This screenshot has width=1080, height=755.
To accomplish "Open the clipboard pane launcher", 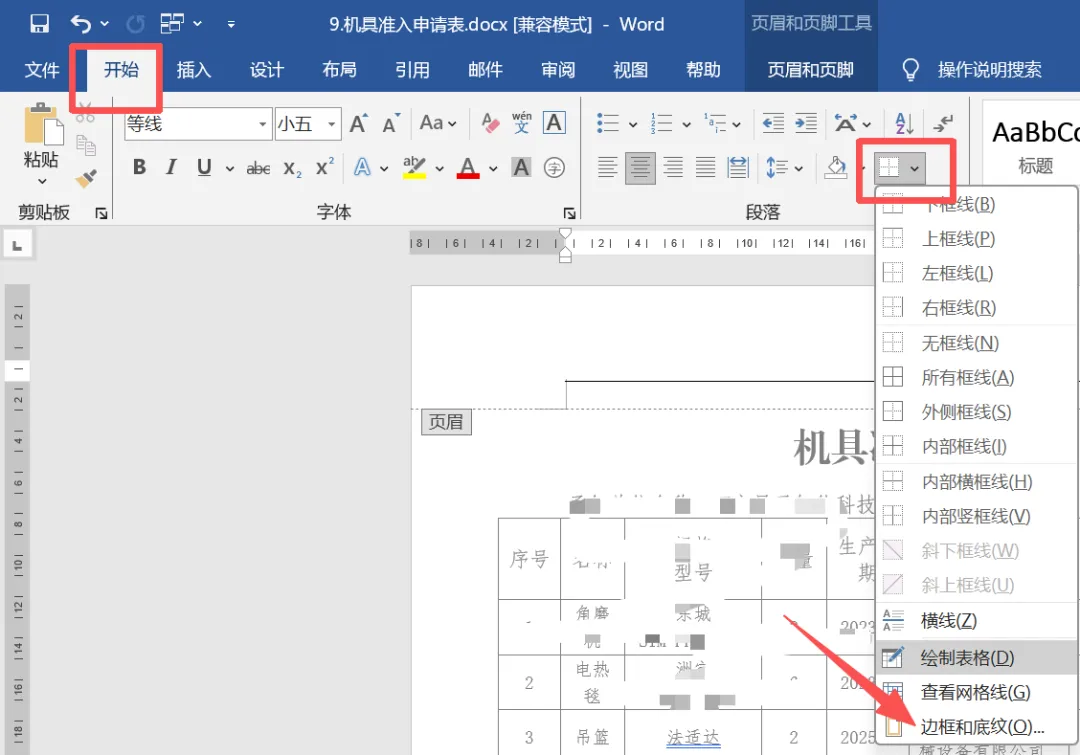I will [x=101, y=214].
